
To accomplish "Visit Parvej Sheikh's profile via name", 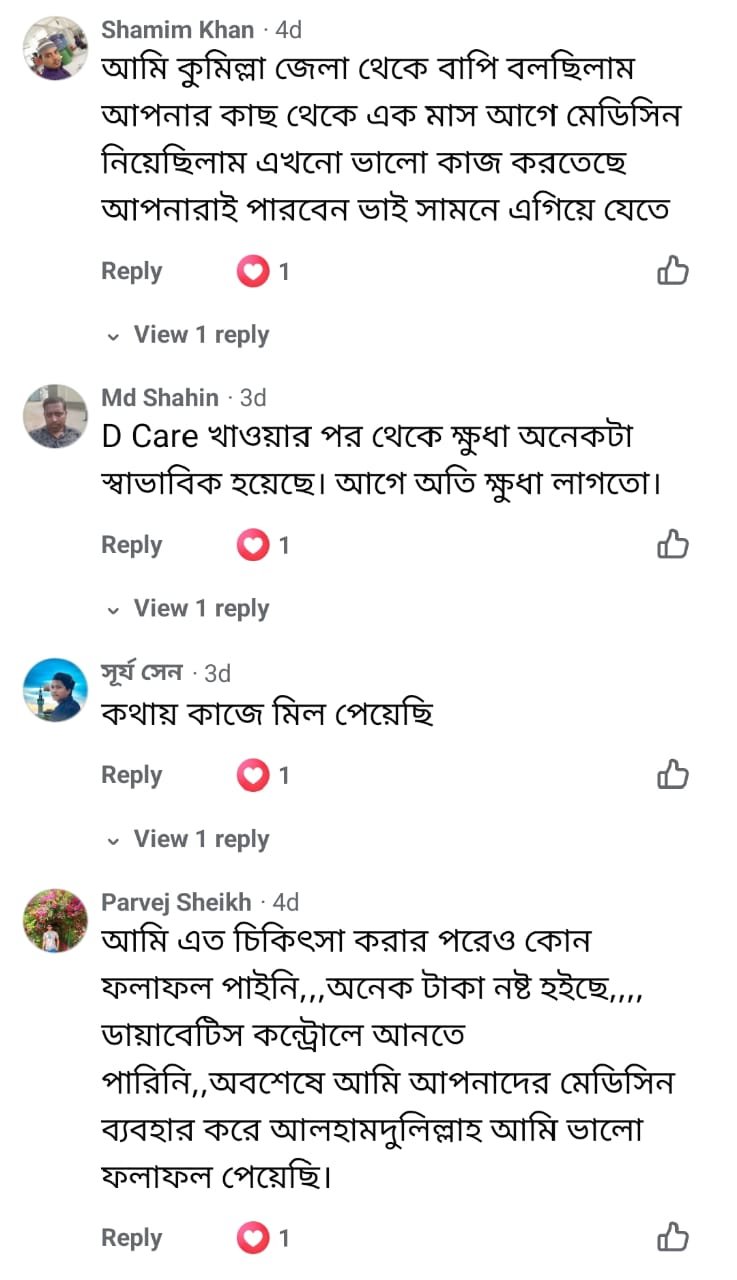I will coord(176,902).
